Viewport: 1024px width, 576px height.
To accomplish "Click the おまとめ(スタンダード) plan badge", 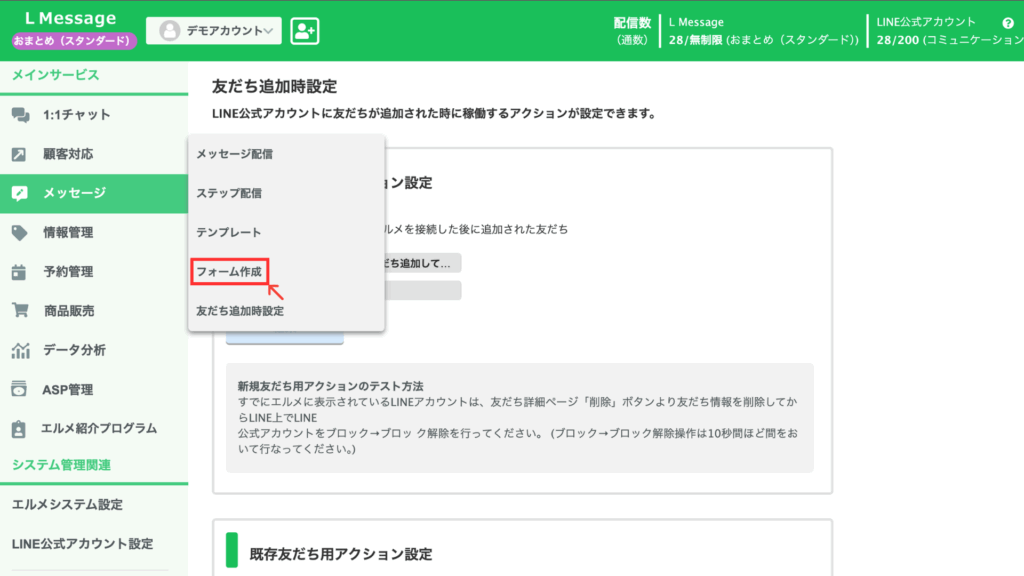I will point(72,40).
